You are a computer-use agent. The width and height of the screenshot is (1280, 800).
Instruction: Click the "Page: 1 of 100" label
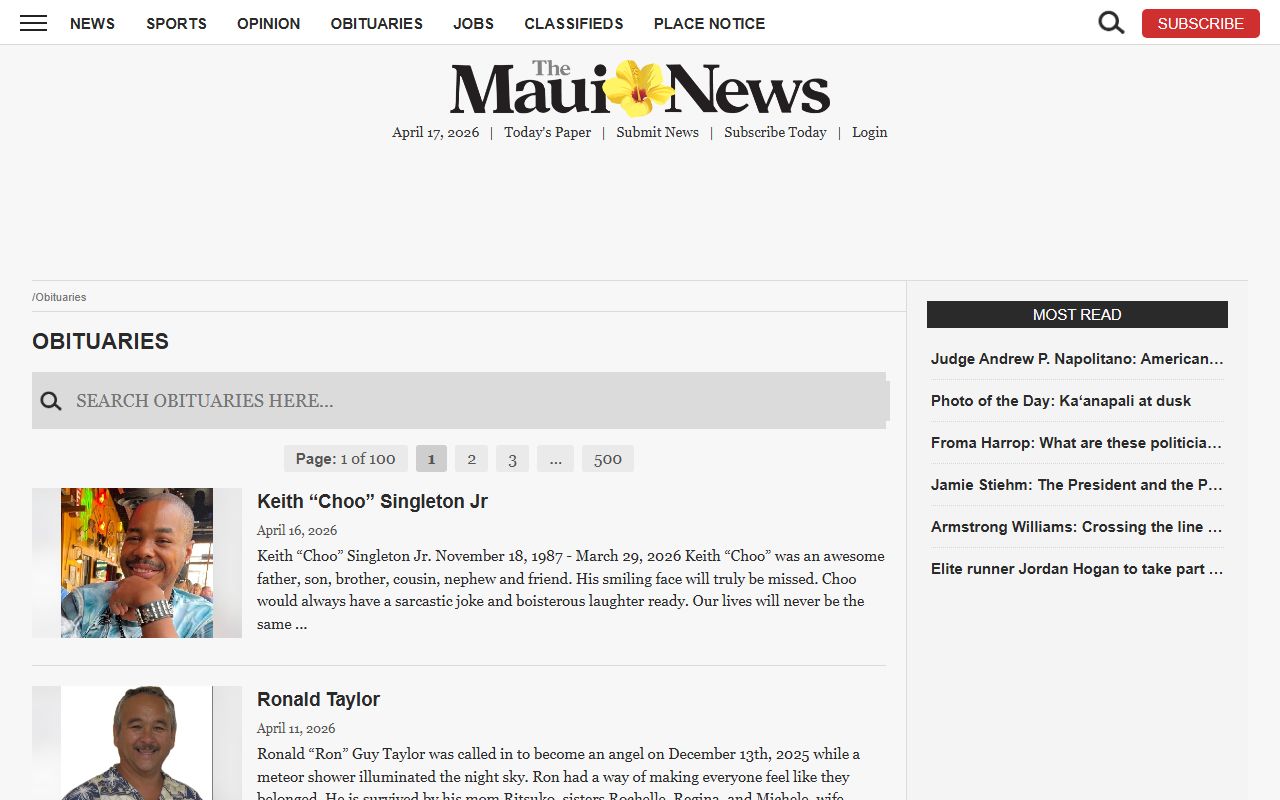[346, 459]
